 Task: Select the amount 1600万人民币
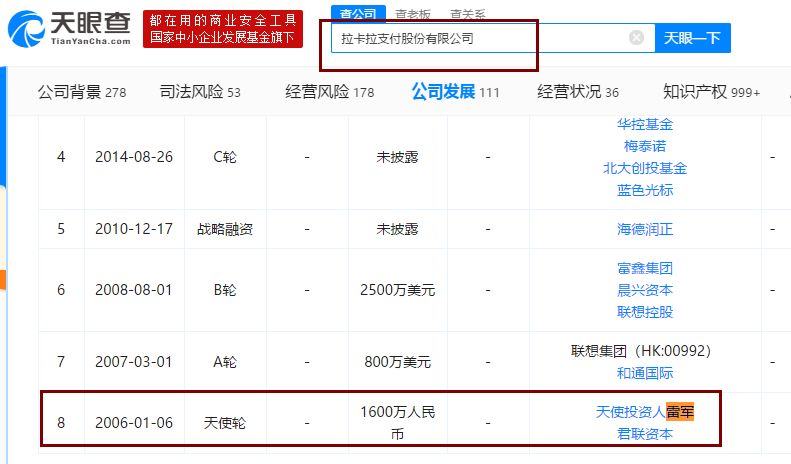click(x=398, y=423)
